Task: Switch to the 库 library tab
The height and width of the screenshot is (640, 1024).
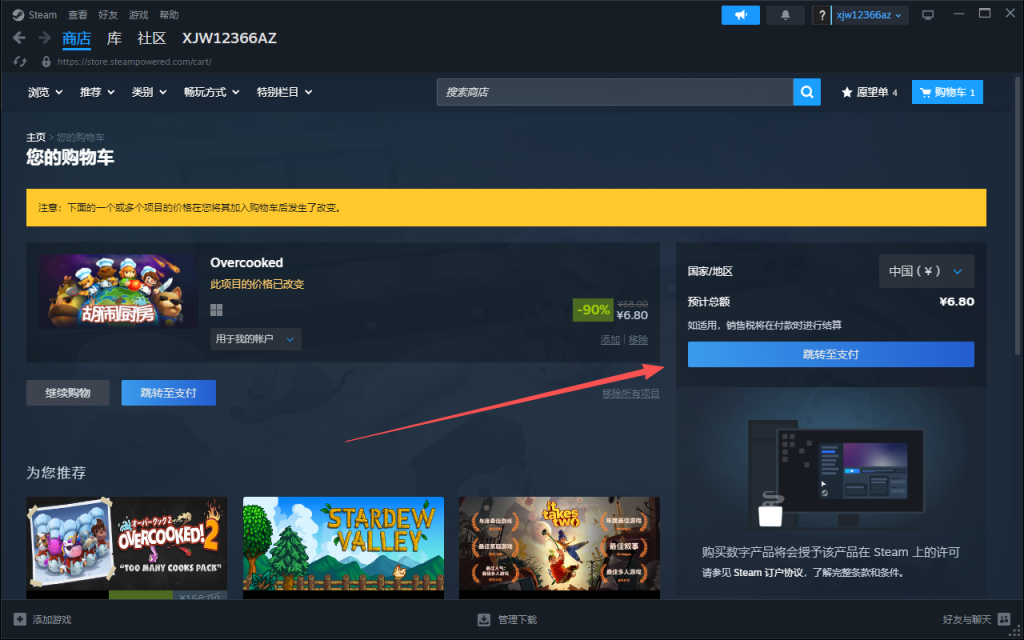Action: click(x=114, y=38)
